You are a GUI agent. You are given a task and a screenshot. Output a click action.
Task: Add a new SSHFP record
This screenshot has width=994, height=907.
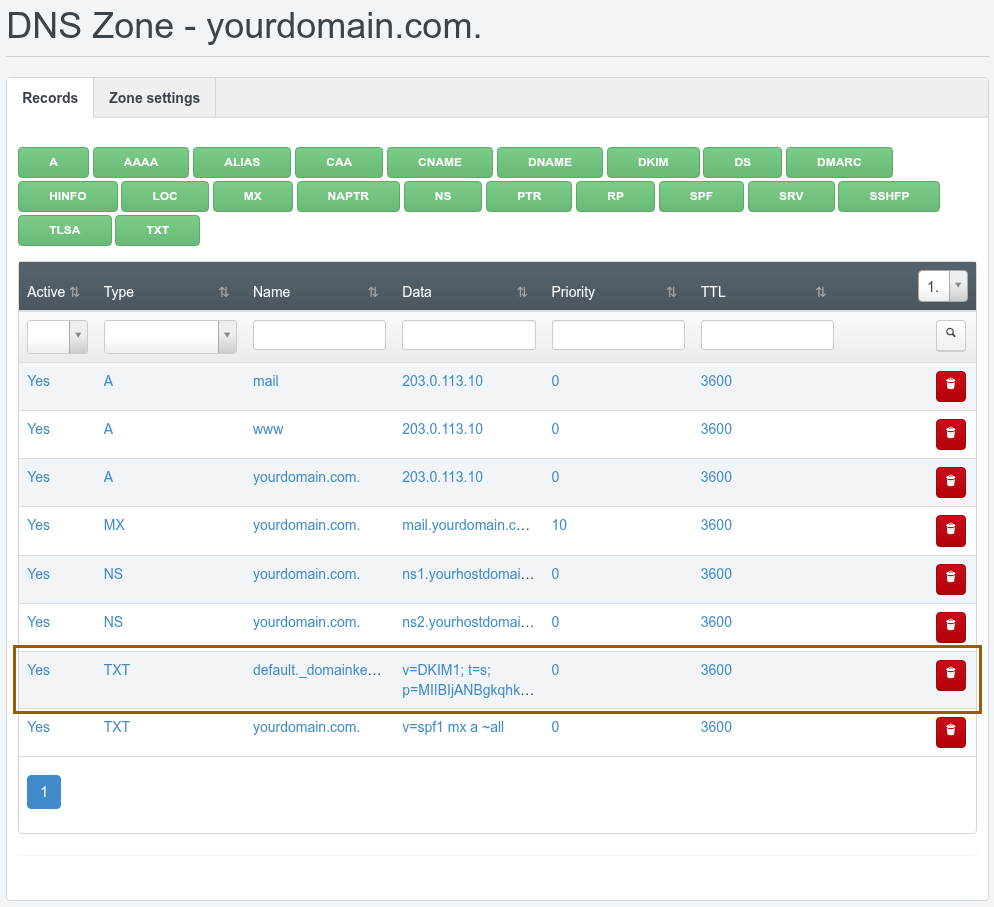click(x=889, y=196)
